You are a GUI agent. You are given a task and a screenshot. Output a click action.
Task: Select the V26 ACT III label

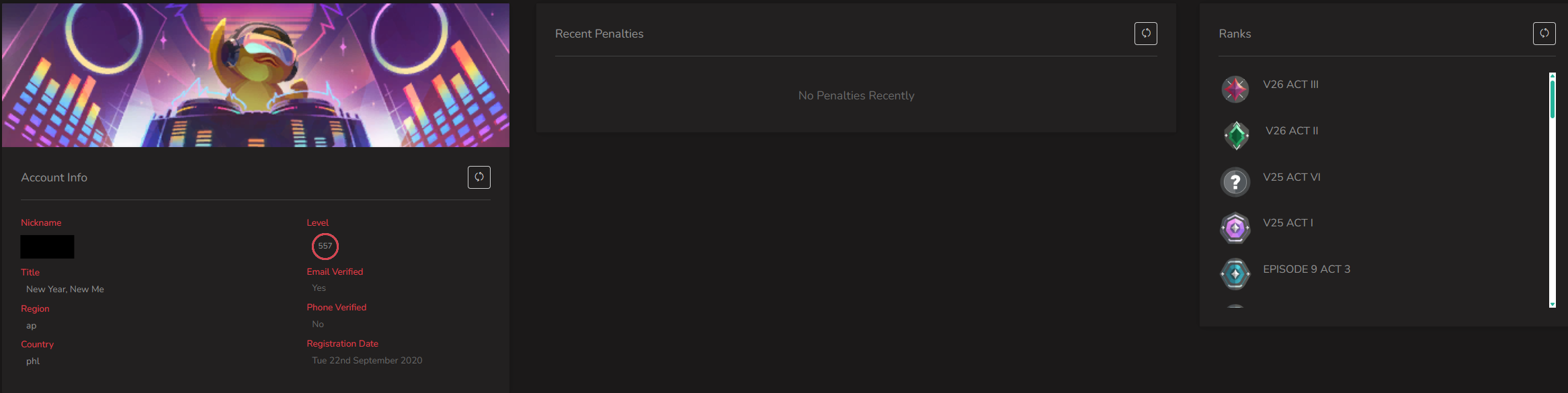1290,85
